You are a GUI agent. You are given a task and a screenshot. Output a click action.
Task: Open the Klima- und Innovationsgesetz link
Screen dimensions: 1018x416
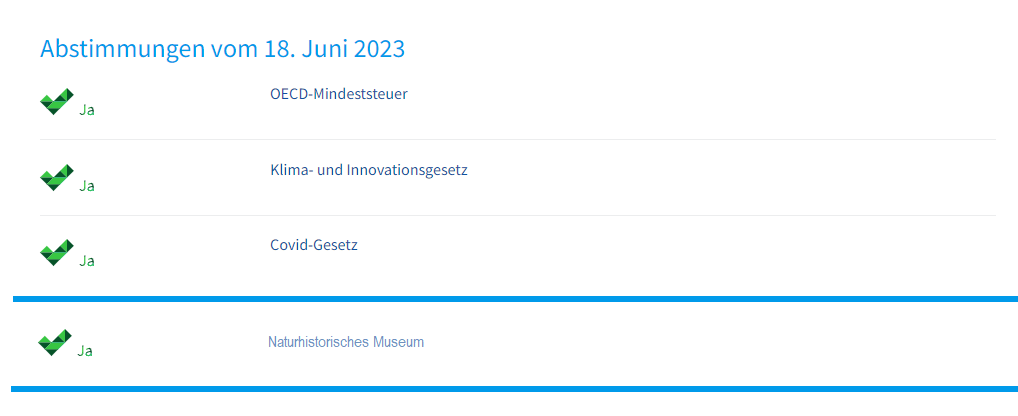click(x=369, y=171)
